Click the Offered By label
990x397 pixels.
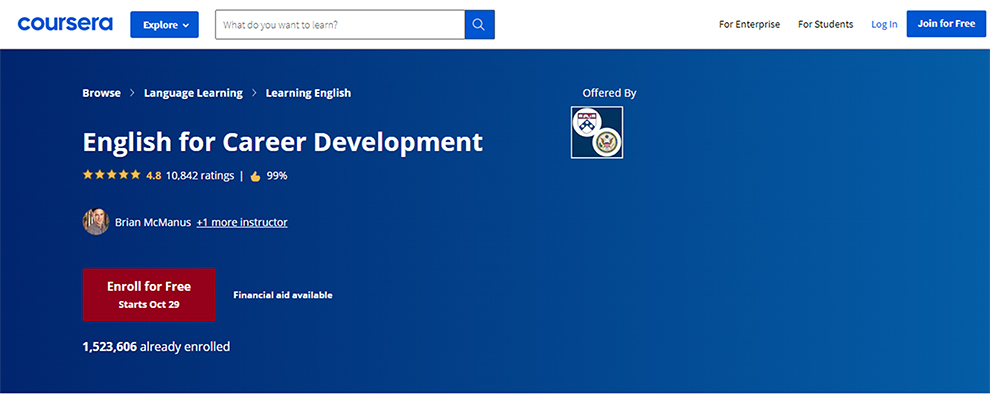click(609, 93)
